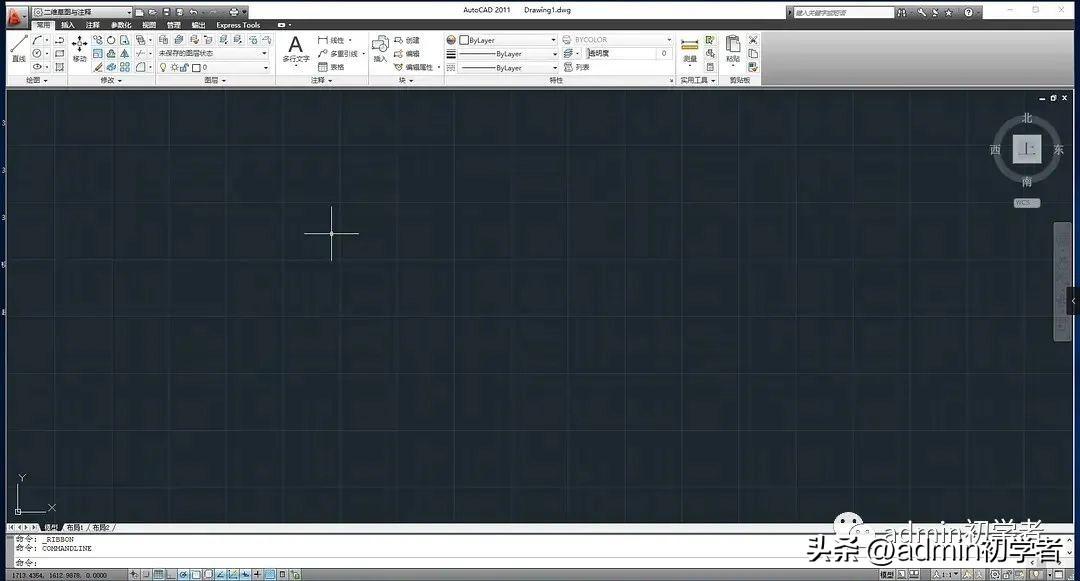The width and height of the screenshot is (1080, 581).
Task: Toggle Lineweight display in status bar
Action: click(x=257, y=574)
